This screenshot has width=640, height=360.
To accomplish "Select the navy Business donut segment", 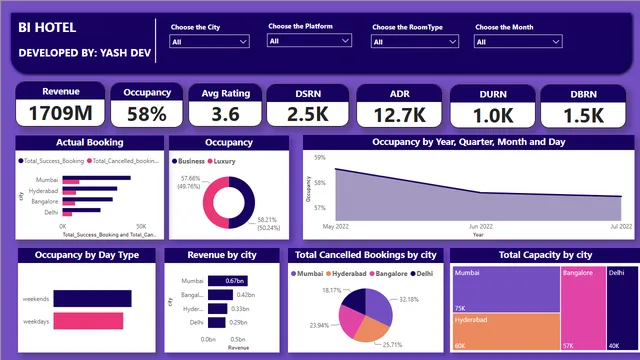I will pos(249,203).
